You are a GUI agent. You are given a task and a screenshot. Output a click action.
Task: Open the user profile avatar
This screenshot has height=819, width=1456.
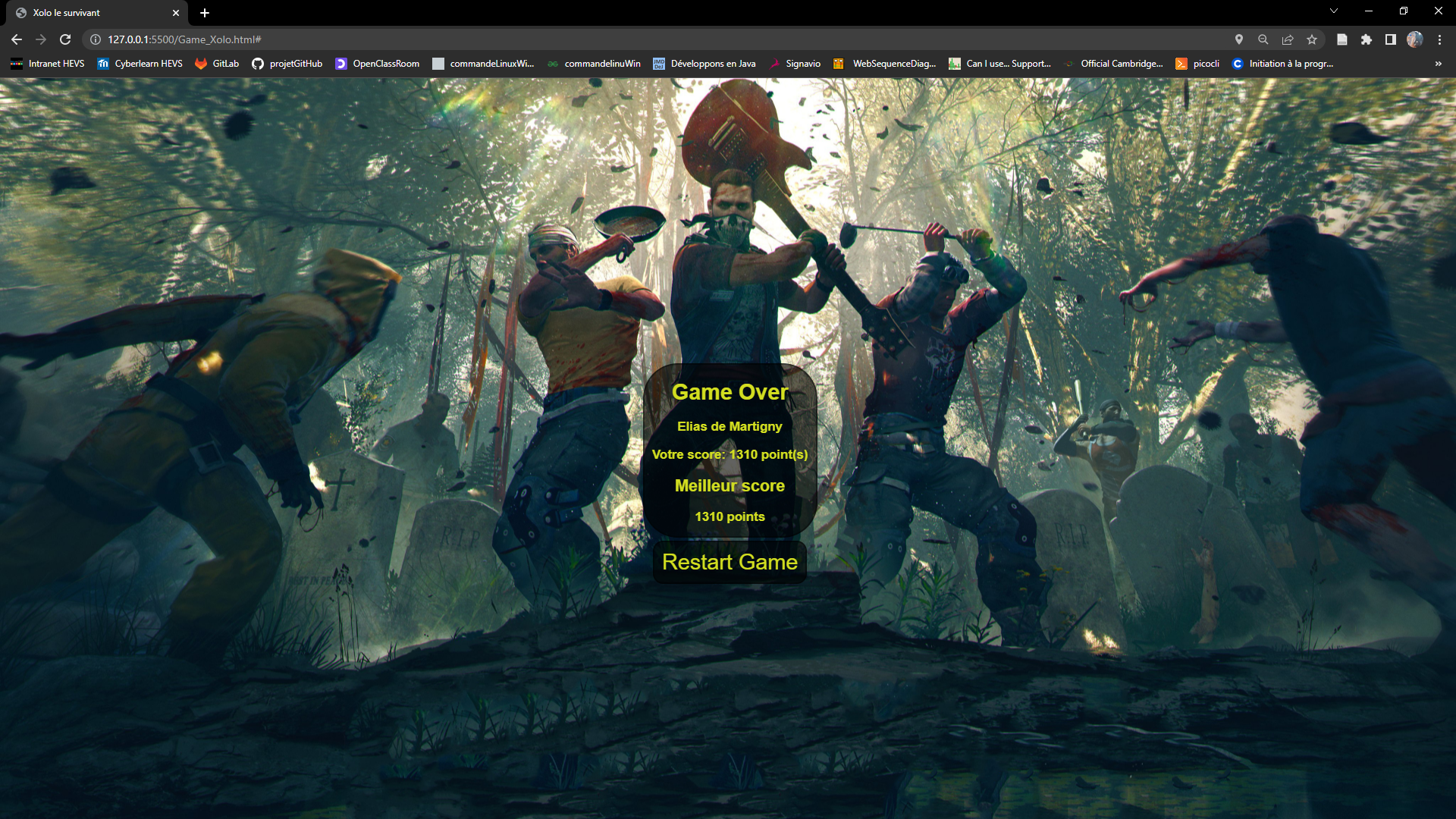click(1414, 39)
